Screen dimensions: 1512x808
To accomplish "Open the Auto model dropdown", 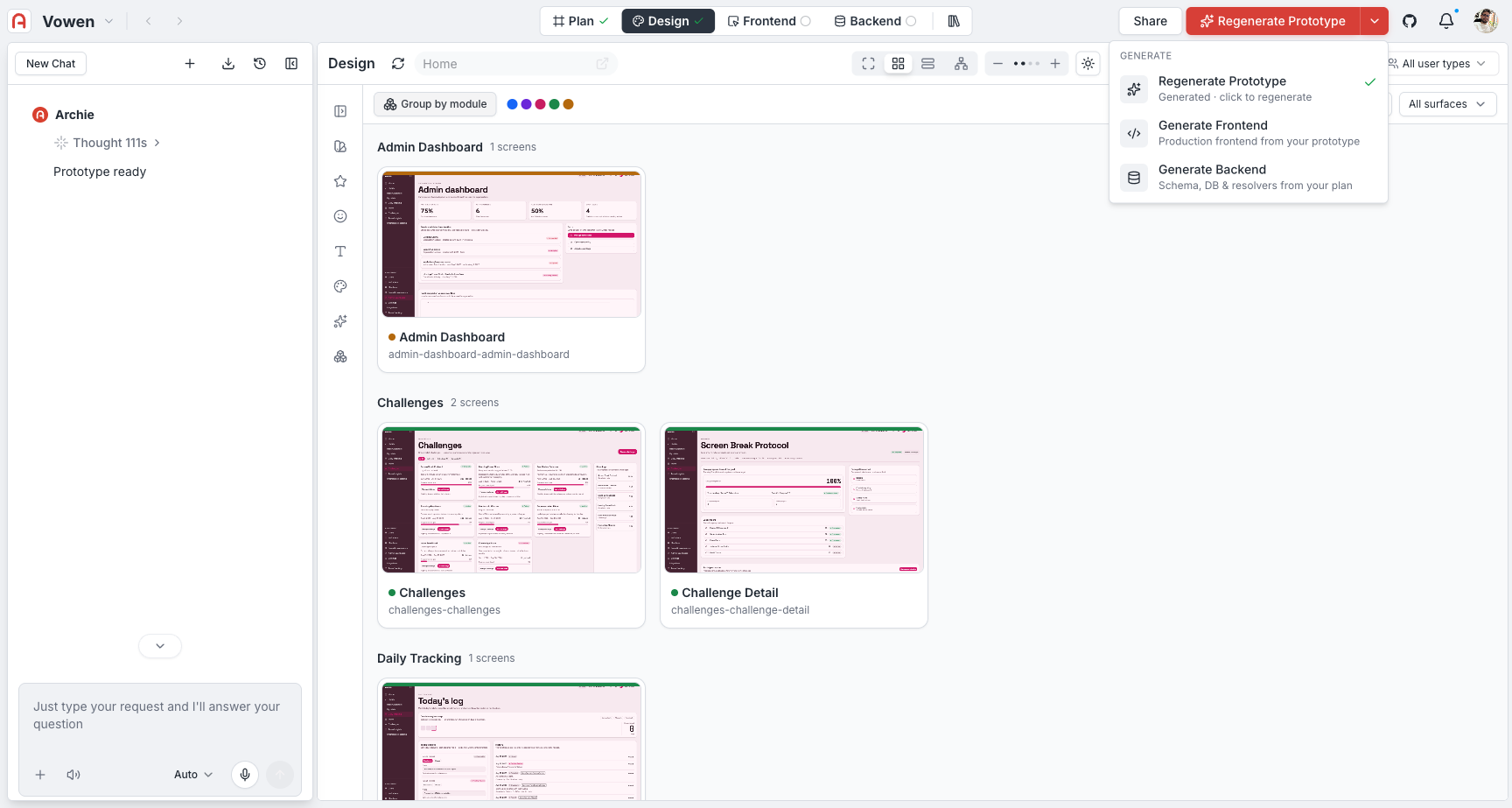I will (193, 775).
